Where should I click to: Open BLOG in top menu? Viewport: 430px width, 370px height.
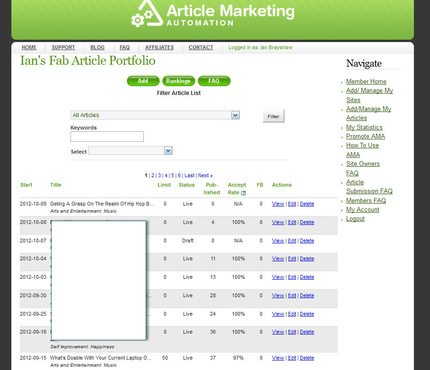coord(97,47)
